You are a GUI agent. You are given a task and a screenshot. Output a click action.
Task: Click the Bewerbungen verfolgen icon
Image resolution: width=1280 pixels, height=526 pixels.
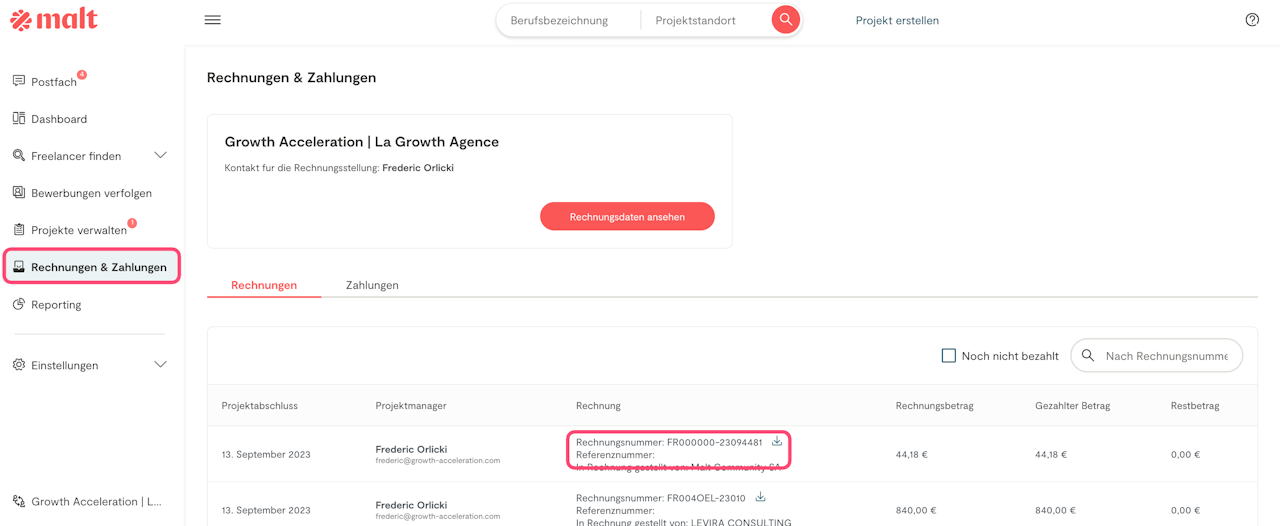[x=19, y=192]
